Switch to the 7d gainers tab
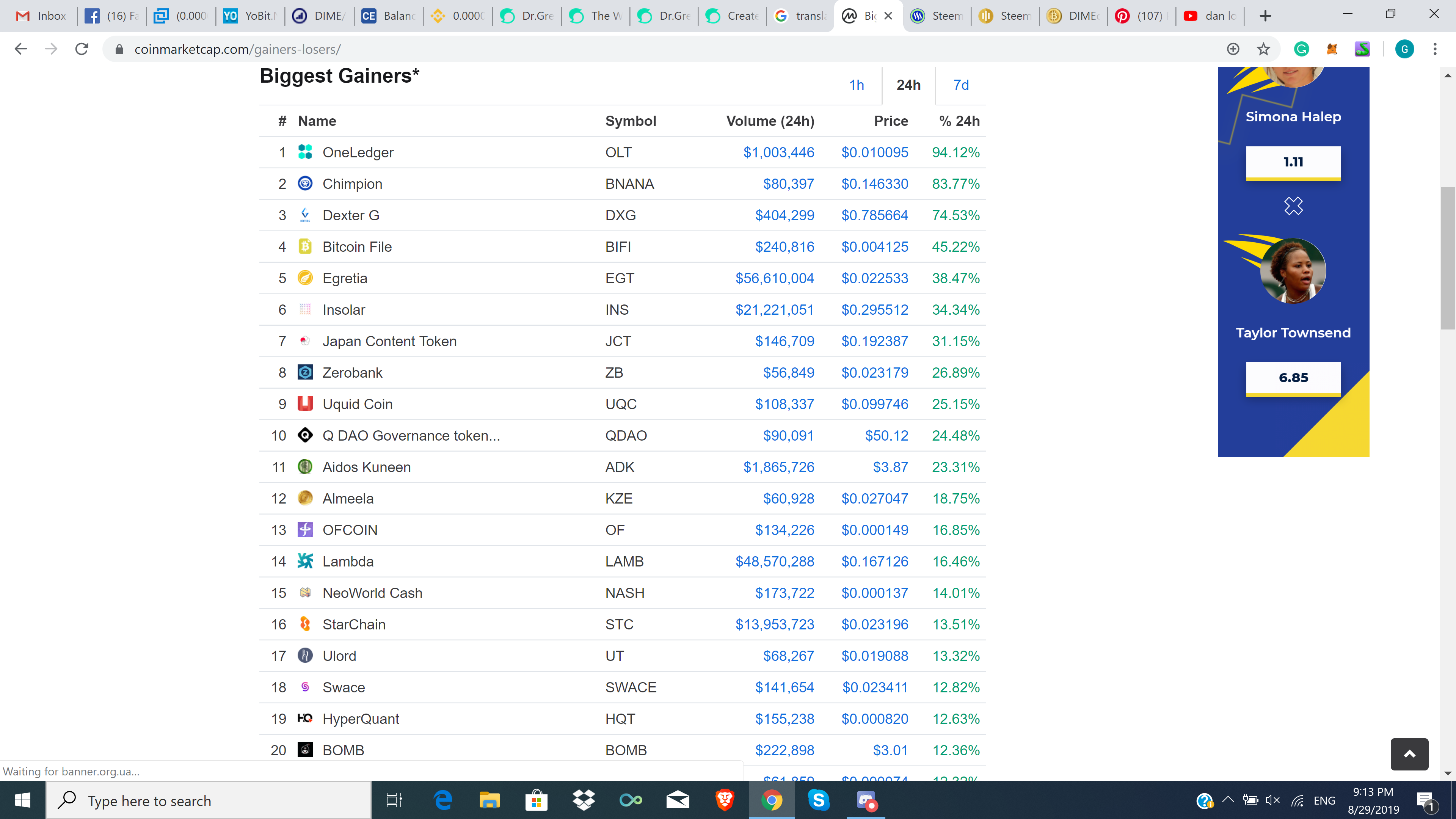 pyautogui.click(x=961, y=85)
